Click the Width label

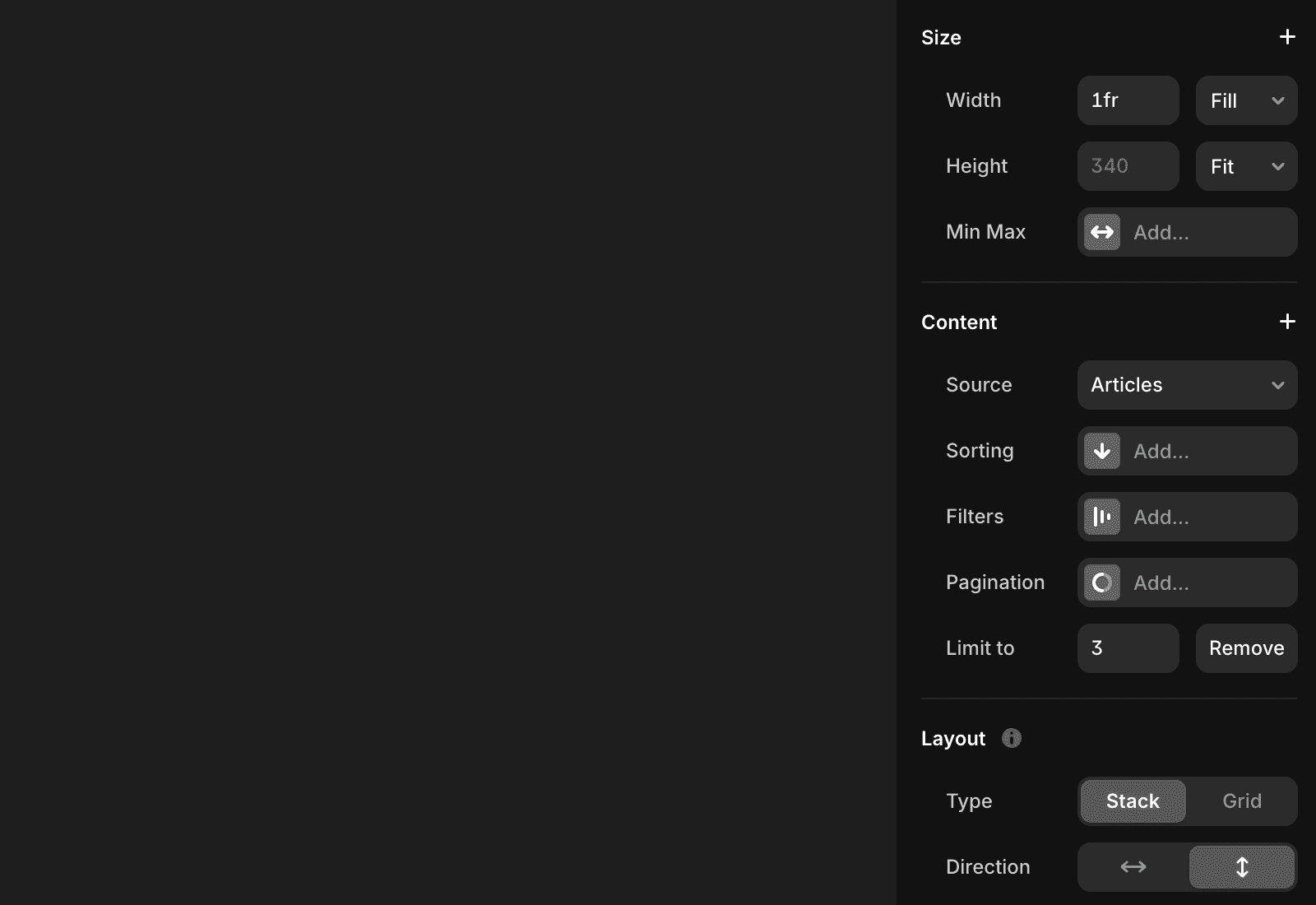974,100
